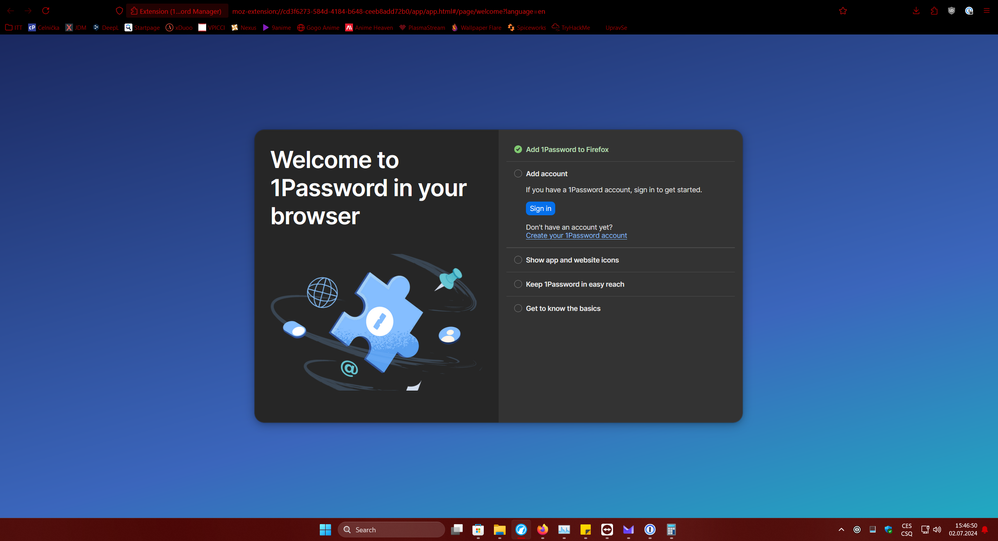Click the Extension (1Password Manager) identity badge
Image resolution: width=998 pixels, height=541 pixels.
[x=176, y=11]
